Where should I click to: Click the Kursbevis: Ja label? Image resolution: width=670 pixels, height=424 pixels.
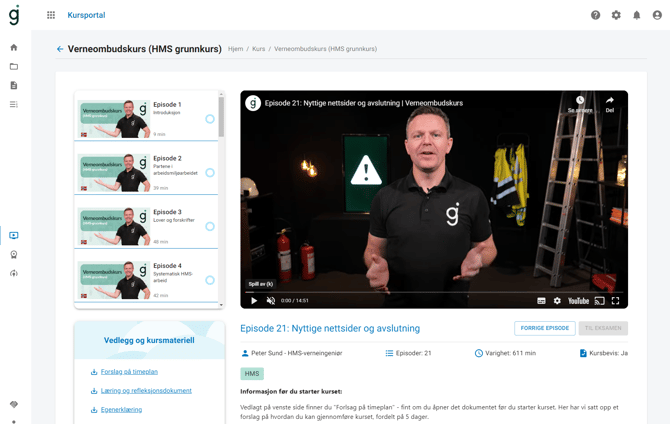point(608,353)
